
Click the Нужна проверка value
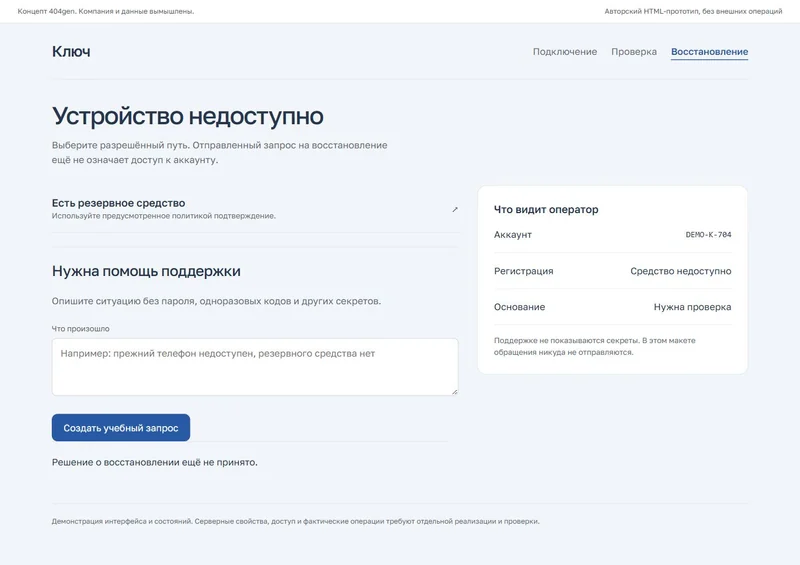coord(692,307)
